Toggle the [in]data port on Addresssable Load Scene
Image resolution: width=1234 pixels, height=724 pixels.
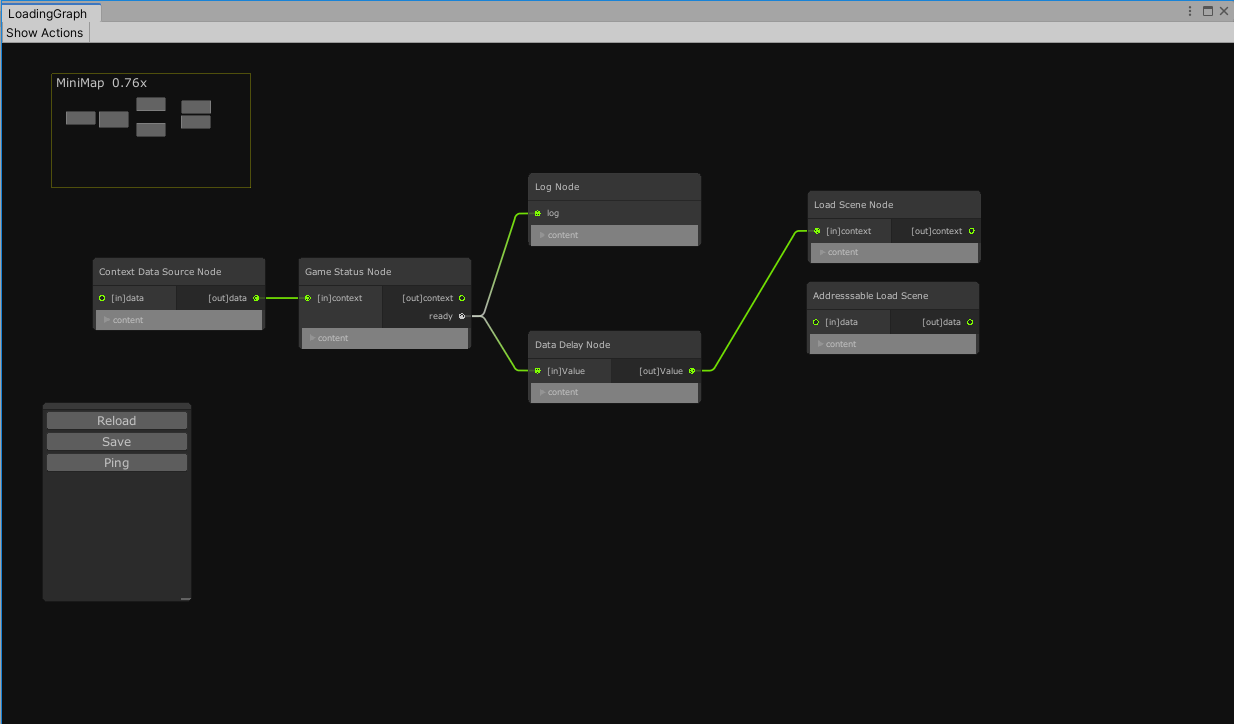(x=815, y=322)
